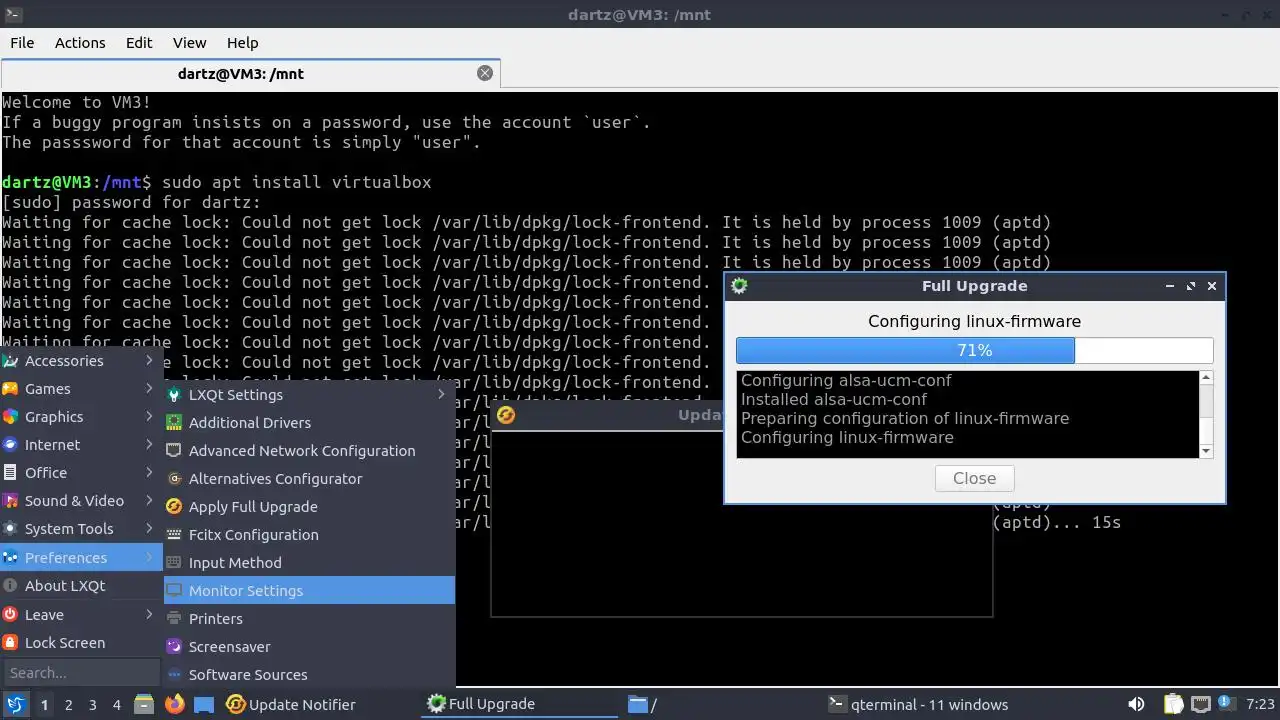Open the Actions menu in qterminal
Viewport: 1280px width, 720px height.
[80, 43]
